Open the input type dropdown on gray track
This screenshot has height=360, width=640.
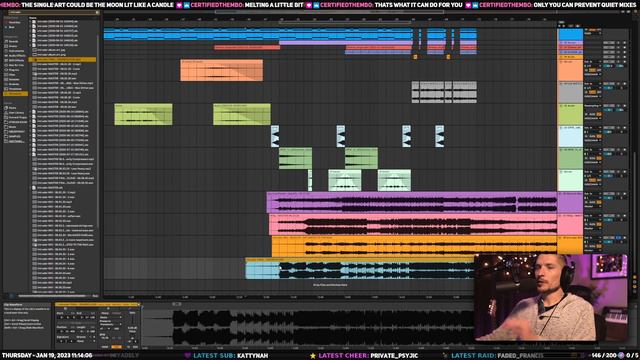coord(592,84)
